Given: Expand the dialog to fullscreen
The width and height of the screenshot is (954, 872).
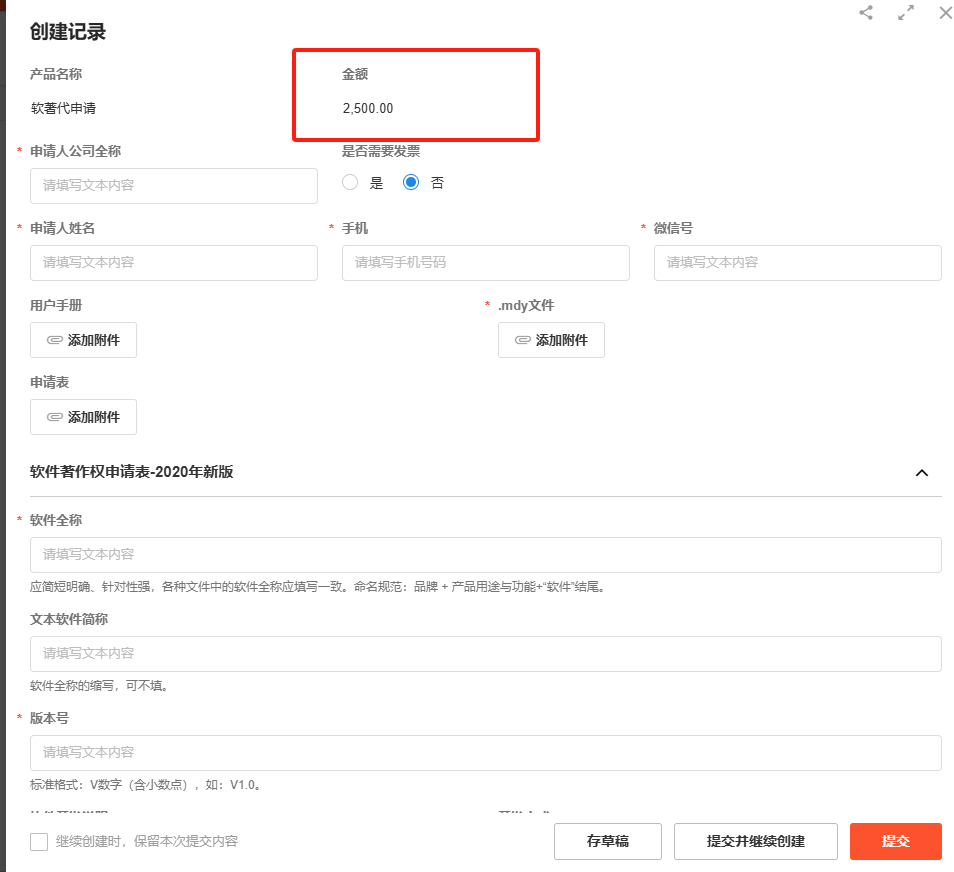Looking at the screenshot, I should [x=906, y=13].
